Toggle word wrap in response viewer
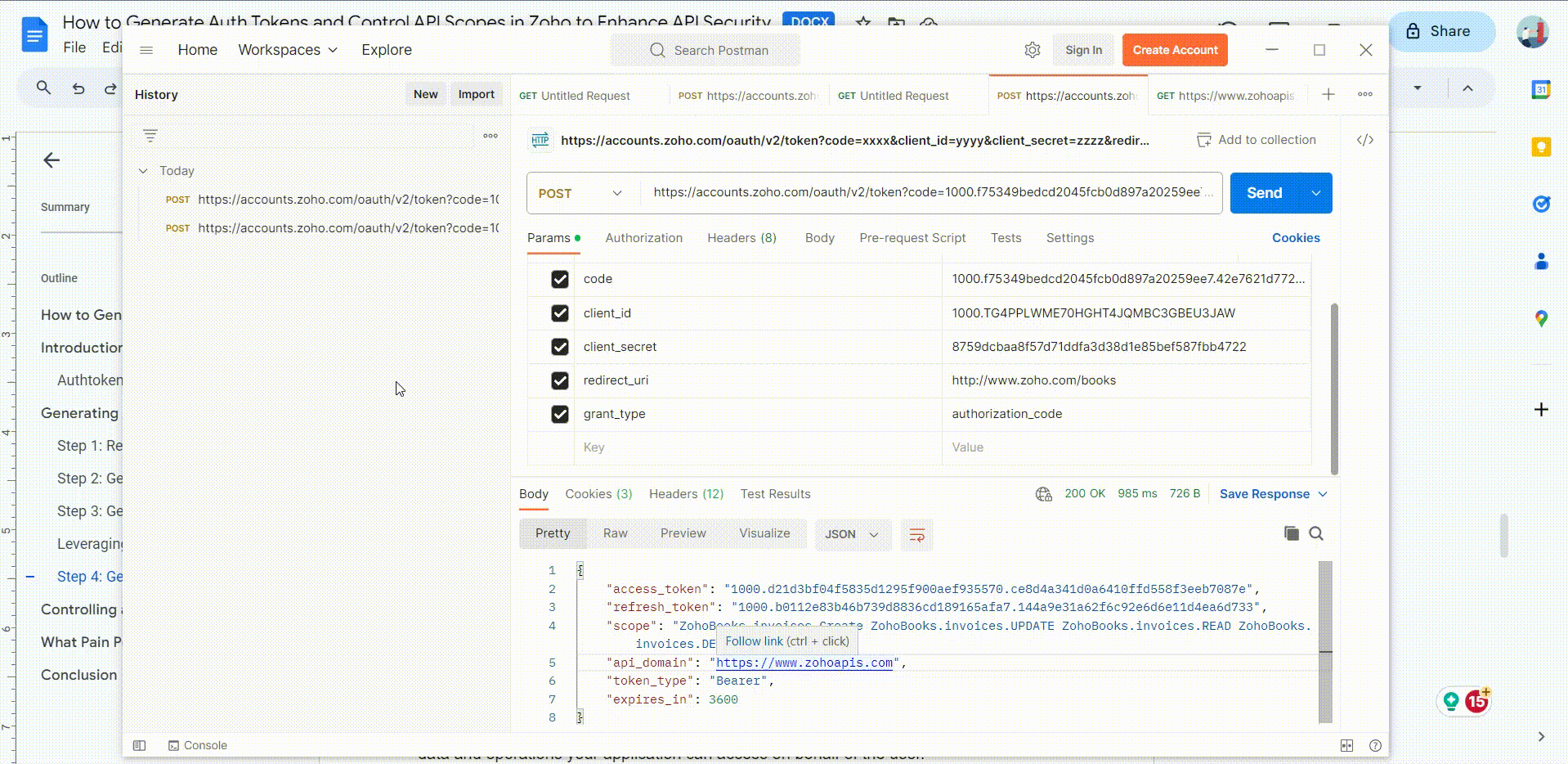This screenshot has width=1568, height=764. click(916, 535)
